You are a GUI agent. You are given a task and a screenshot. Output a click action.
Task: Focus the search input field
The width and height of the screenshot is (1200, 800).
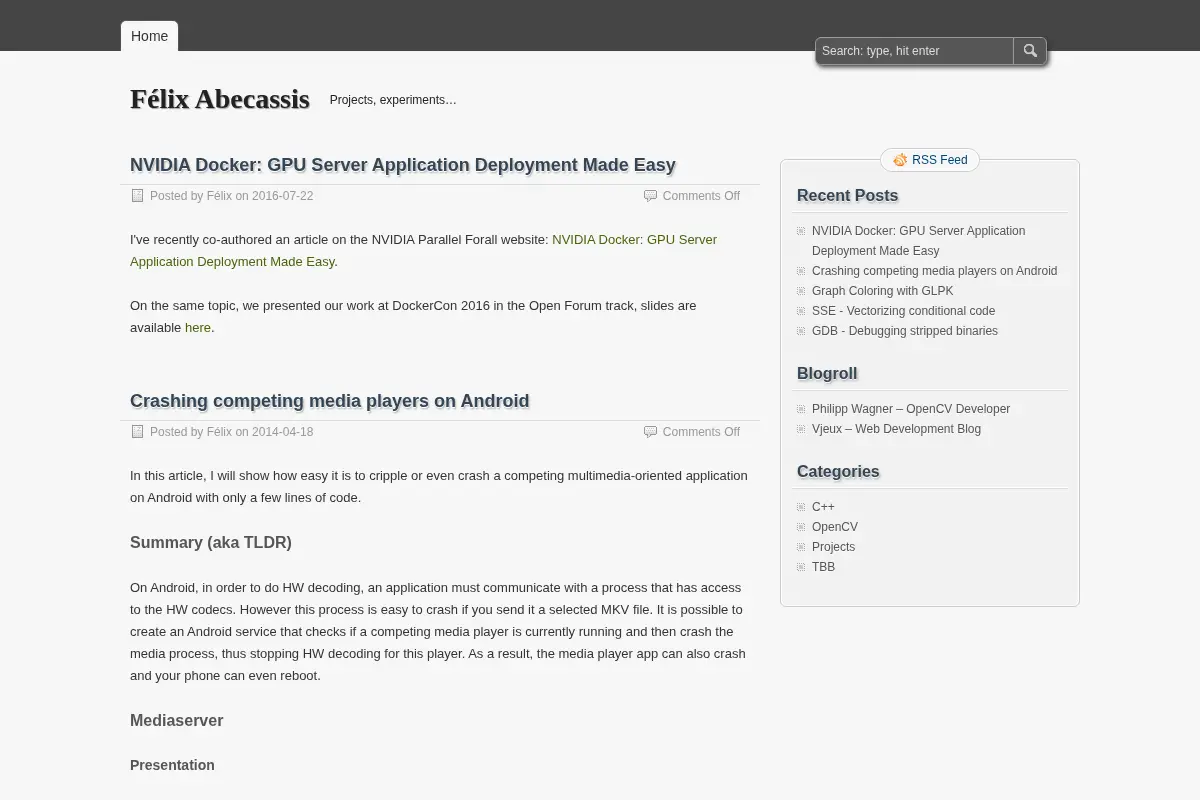tap(915, 51)
